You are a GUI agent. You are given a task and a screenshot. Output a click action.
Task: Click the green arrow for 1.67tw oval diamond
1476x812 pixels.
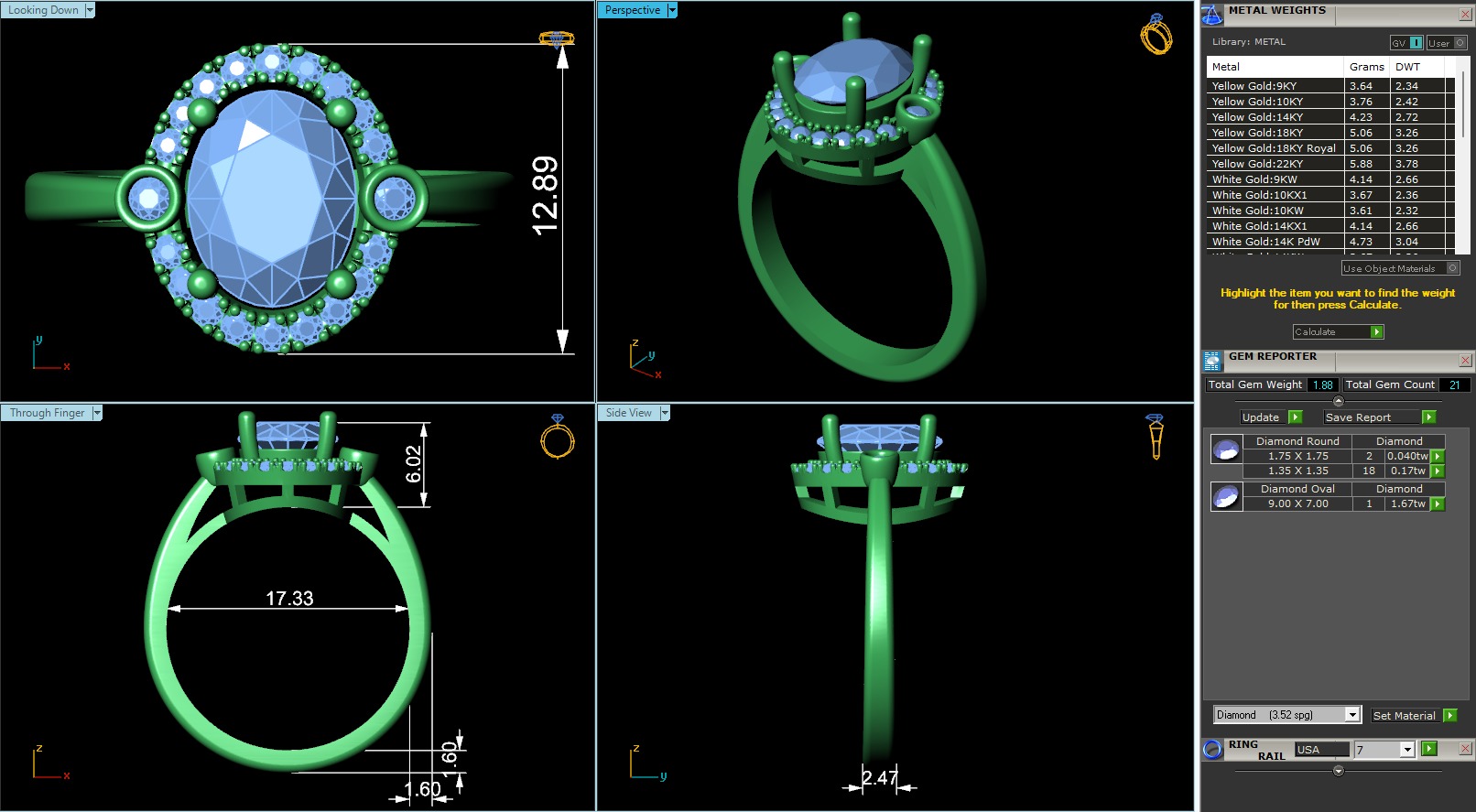click(1438, 503)
